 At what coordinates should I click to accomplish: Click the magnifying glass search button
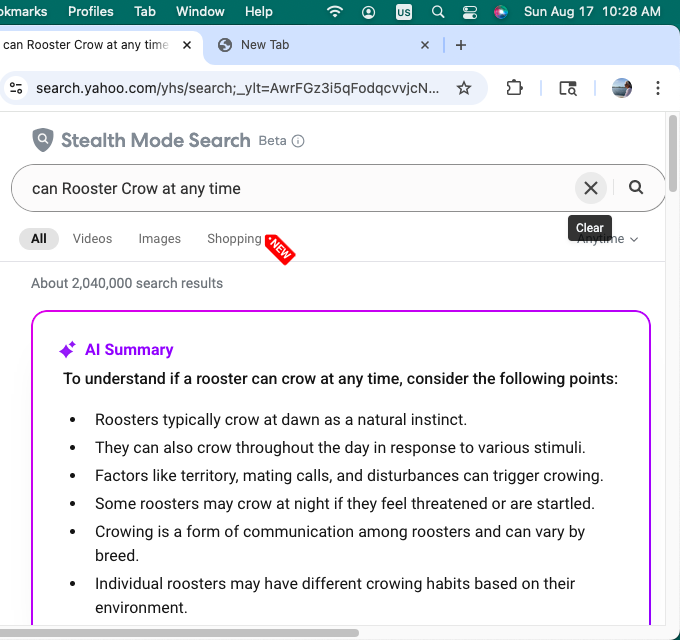tap(636, 187)
